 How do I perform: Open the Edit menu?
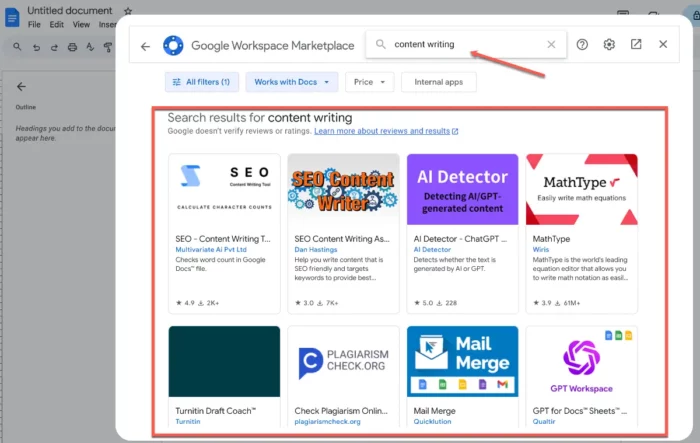56,25
